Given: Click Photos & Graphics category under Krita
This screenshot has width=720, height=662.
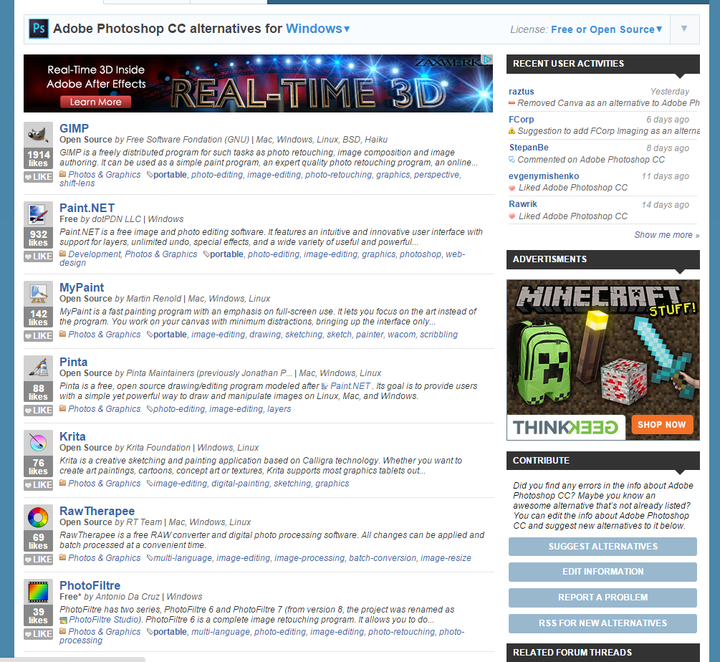Looking at the screenshot, I should [x=104, y=483].
